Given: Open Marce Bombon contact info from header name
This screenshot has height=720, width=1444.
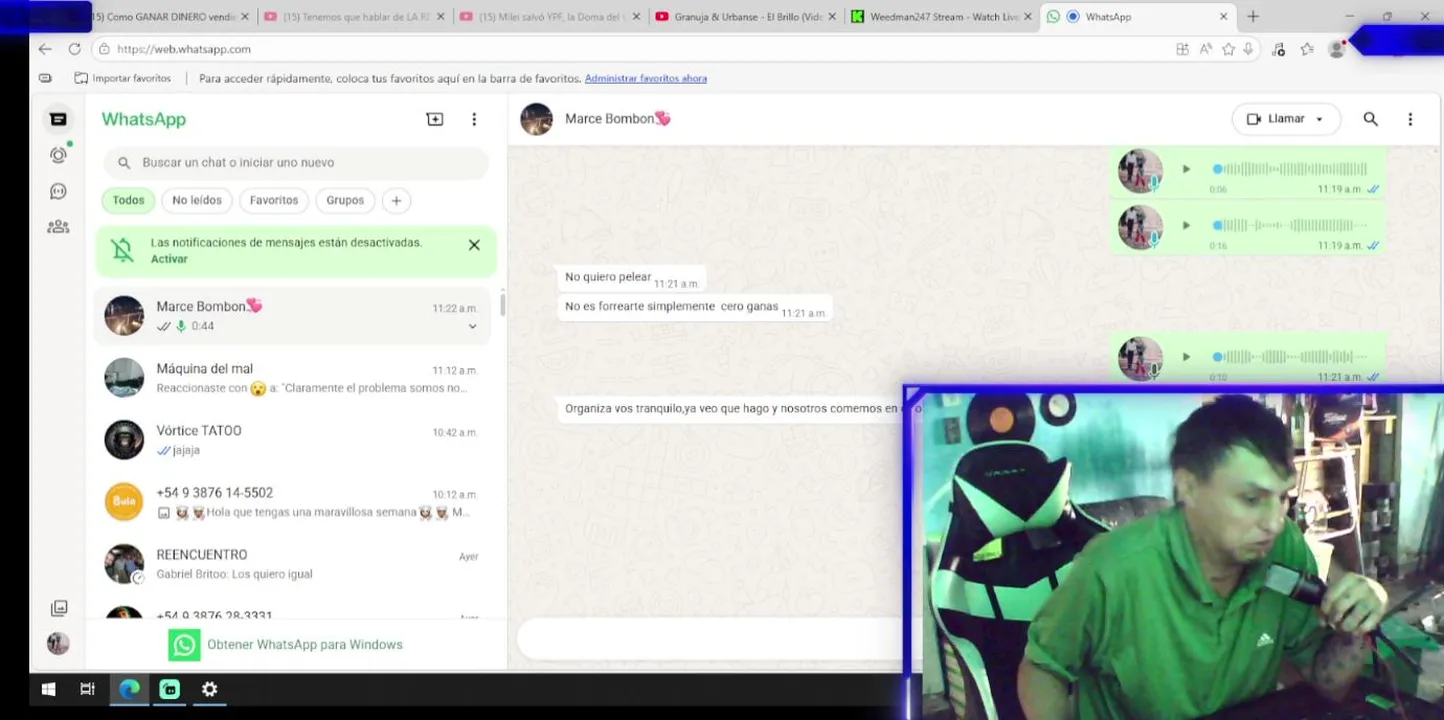Looking at the screenshot, I should pos(617,119).
